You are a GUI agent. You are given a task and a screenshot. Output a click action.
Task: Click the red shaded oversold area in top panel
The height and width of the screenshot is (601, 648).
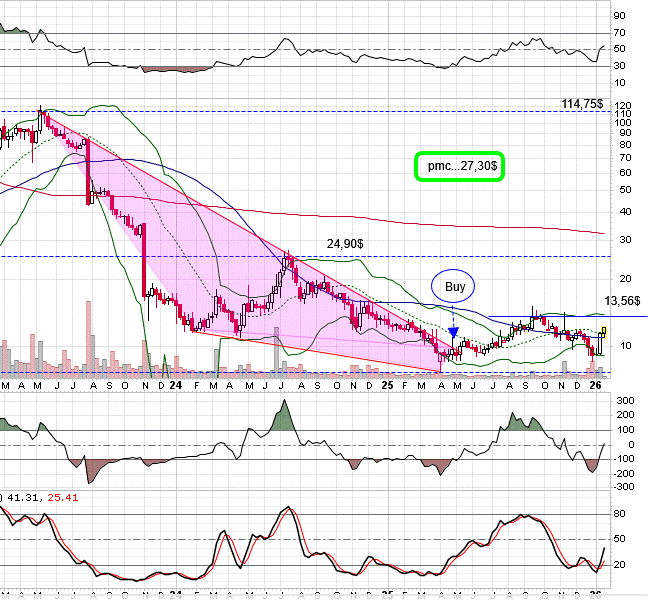(175, 70)
